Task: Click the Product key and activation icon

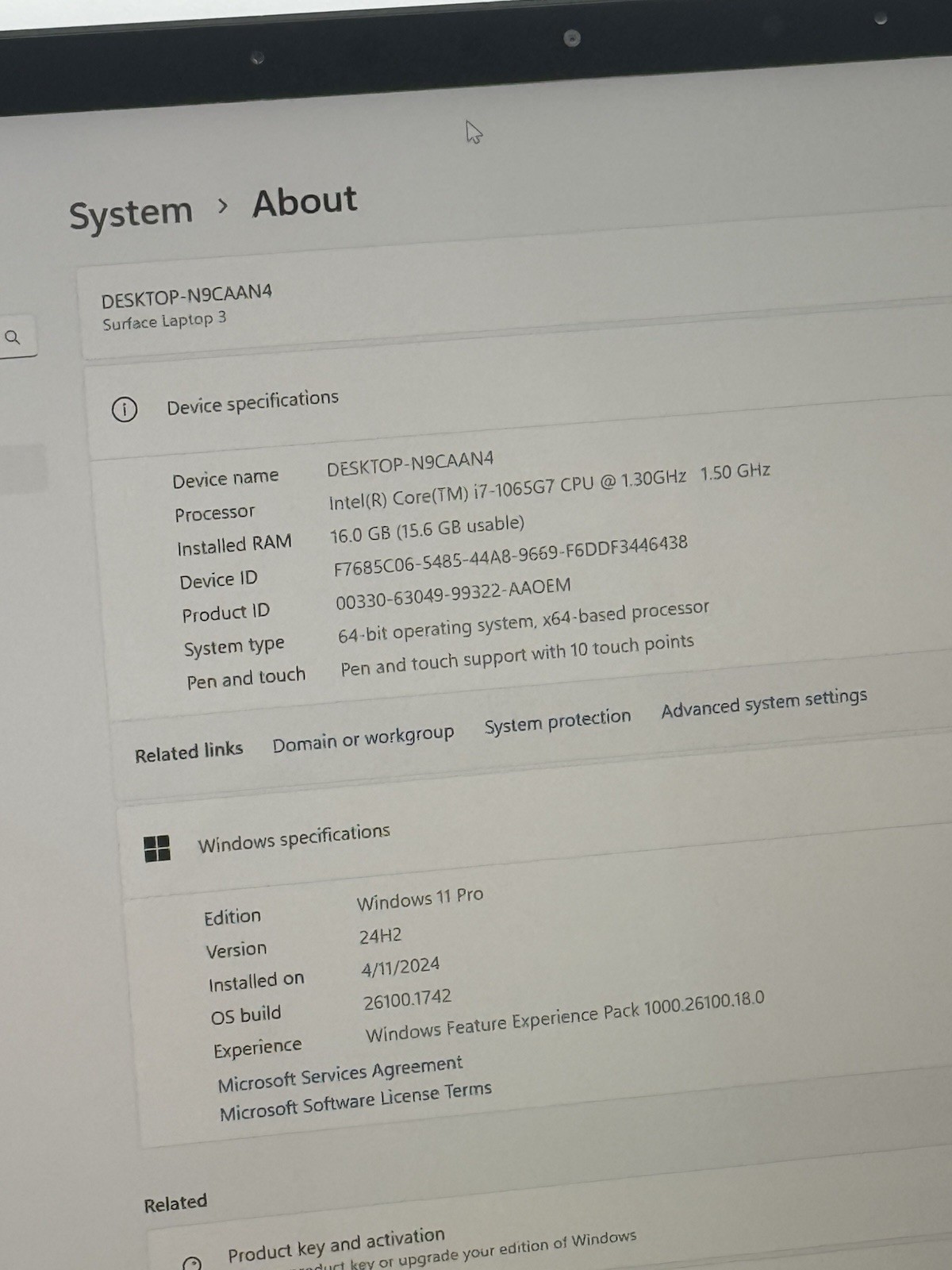Action: click(192, 1262)
